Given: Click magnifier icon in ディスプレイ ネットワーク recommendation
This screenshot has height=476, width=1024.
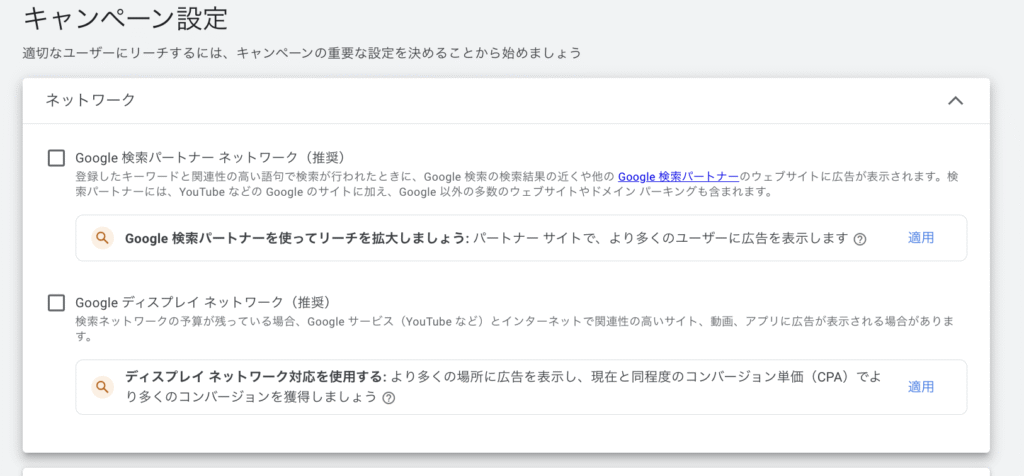Looking at the screenshot, I should 102,387.
